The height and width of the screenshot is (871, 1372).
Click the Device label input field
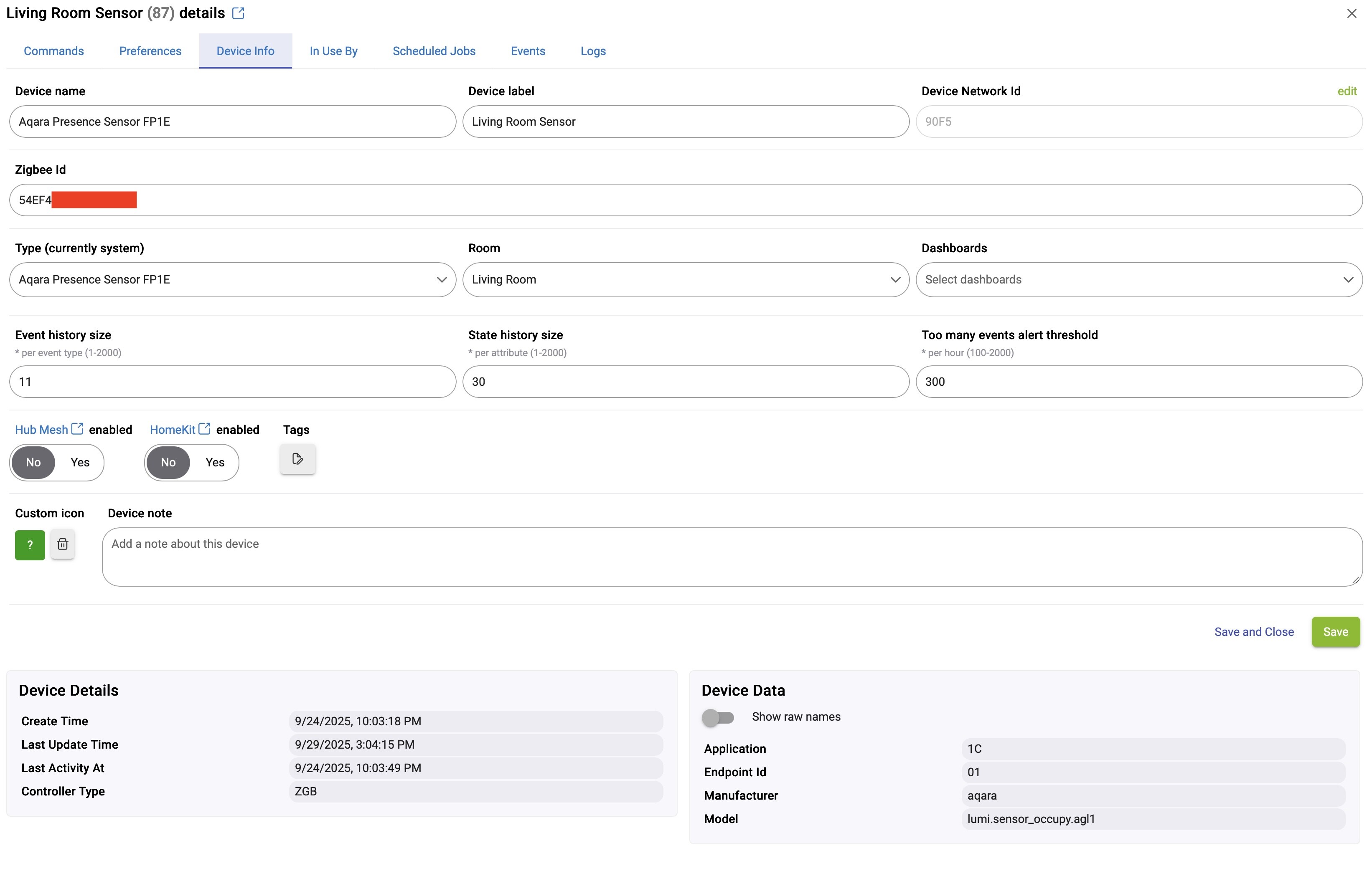pyautogui.click(x=686, y=121)
